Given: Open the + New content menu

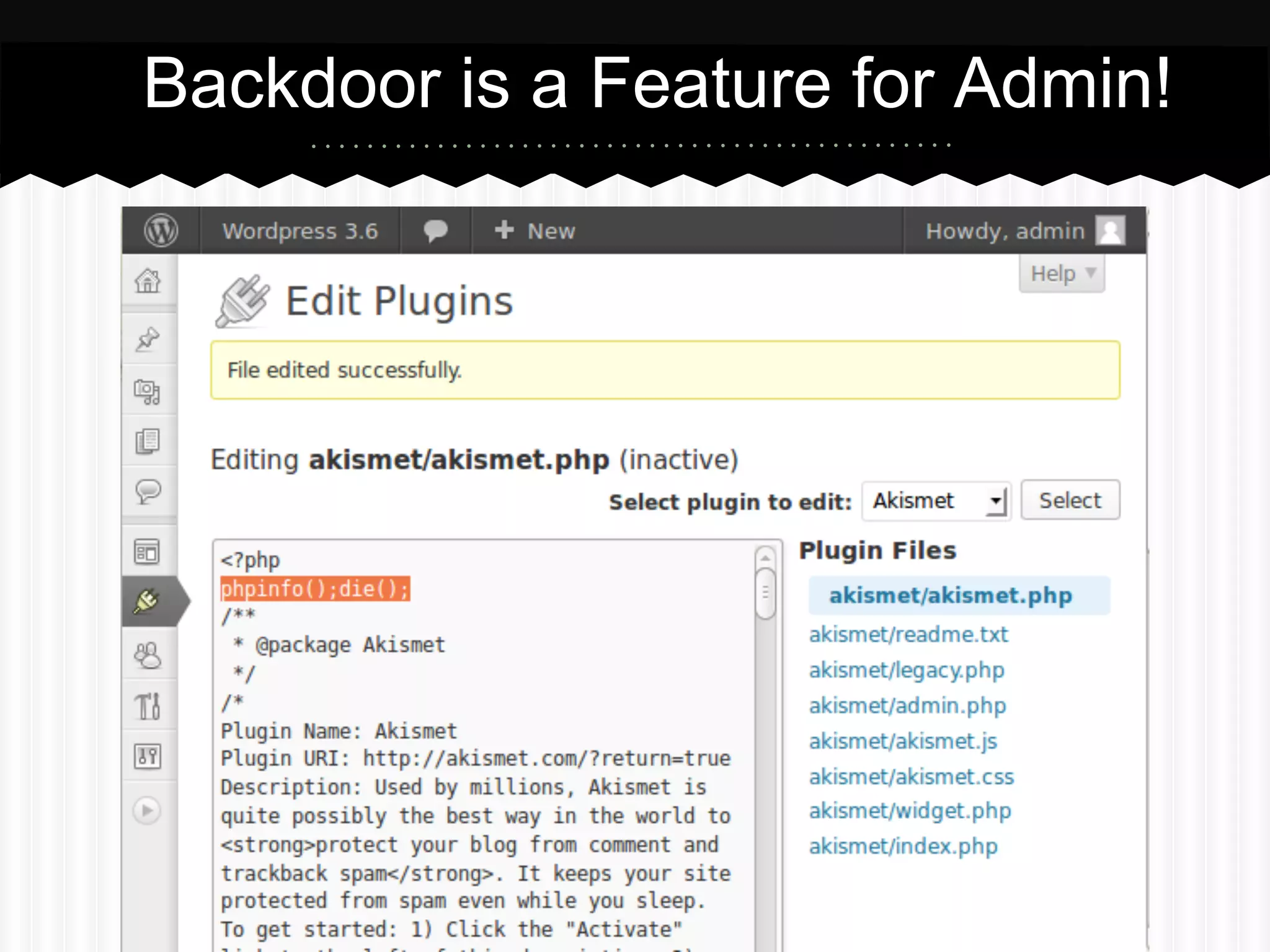Looking at the screenshot, I should 535,231.
